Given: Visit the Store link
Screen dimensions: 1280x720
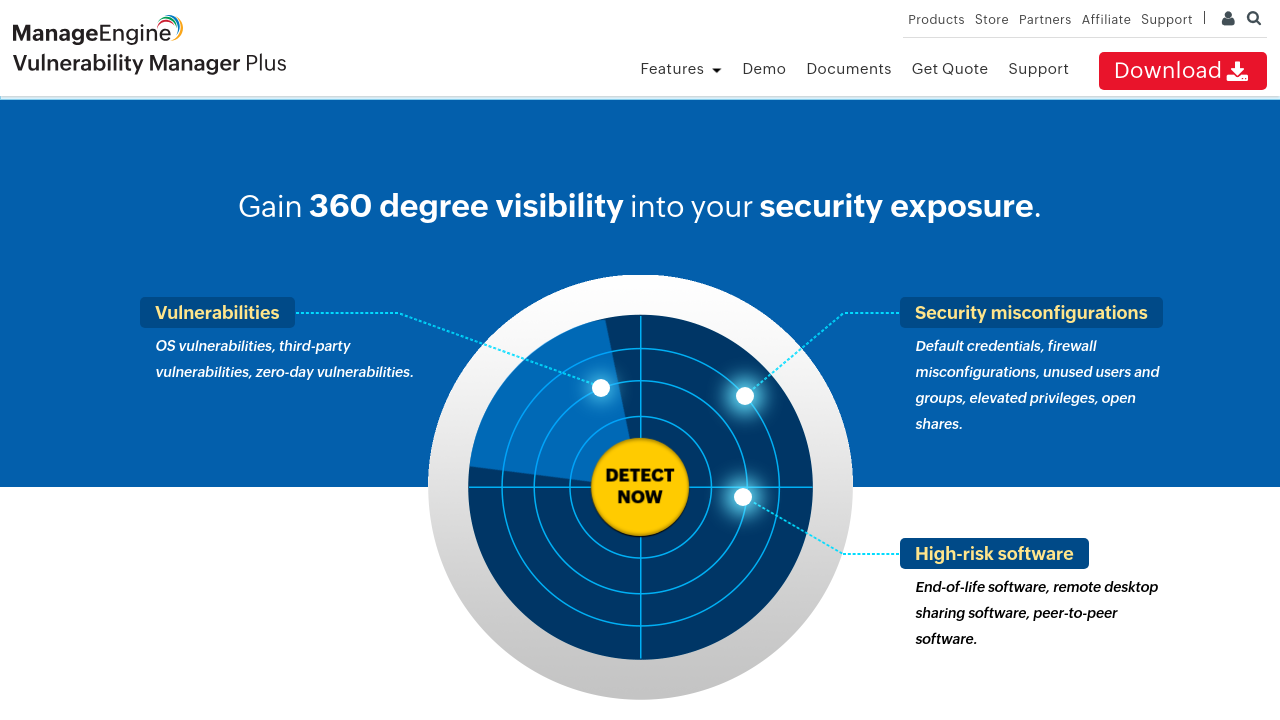Looking at the screenshot, I should [x=991, y=20].
